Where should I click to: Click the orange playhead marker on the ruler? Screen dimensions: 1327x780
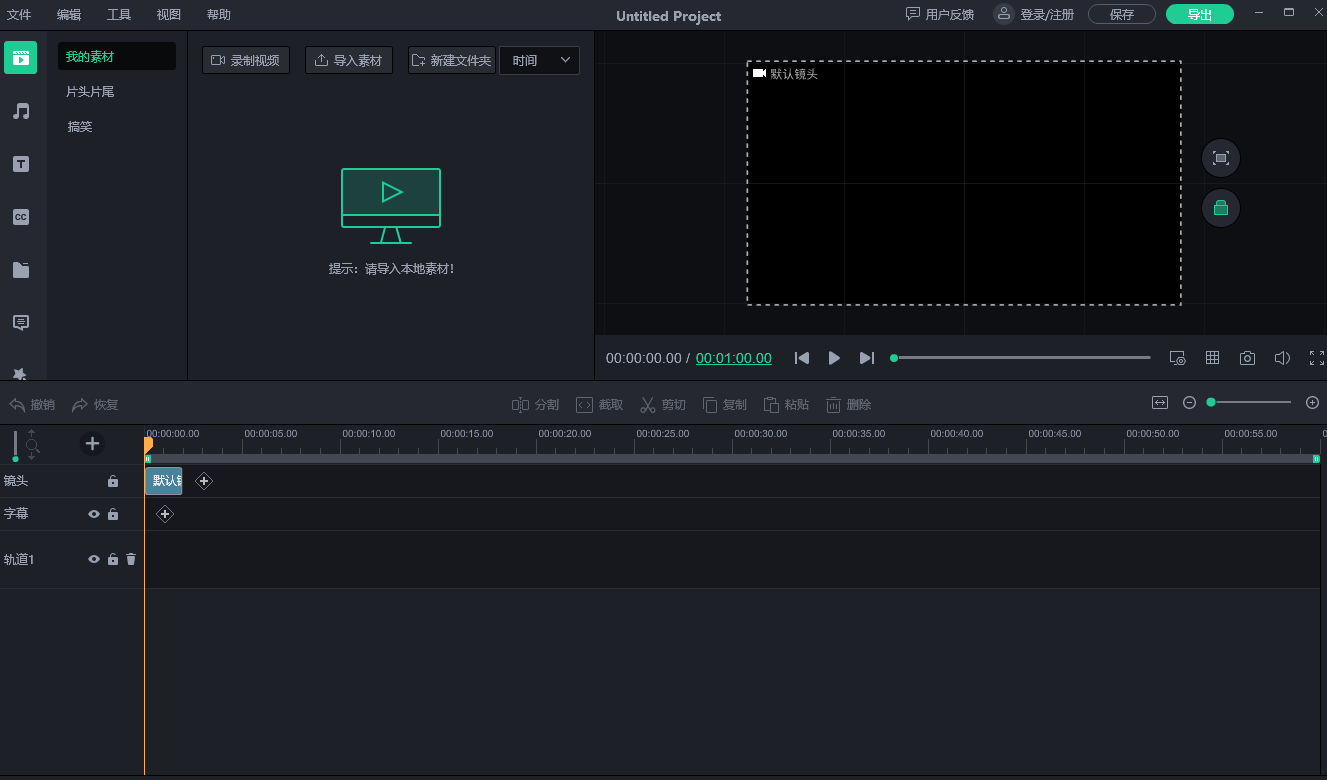point(148,444)
